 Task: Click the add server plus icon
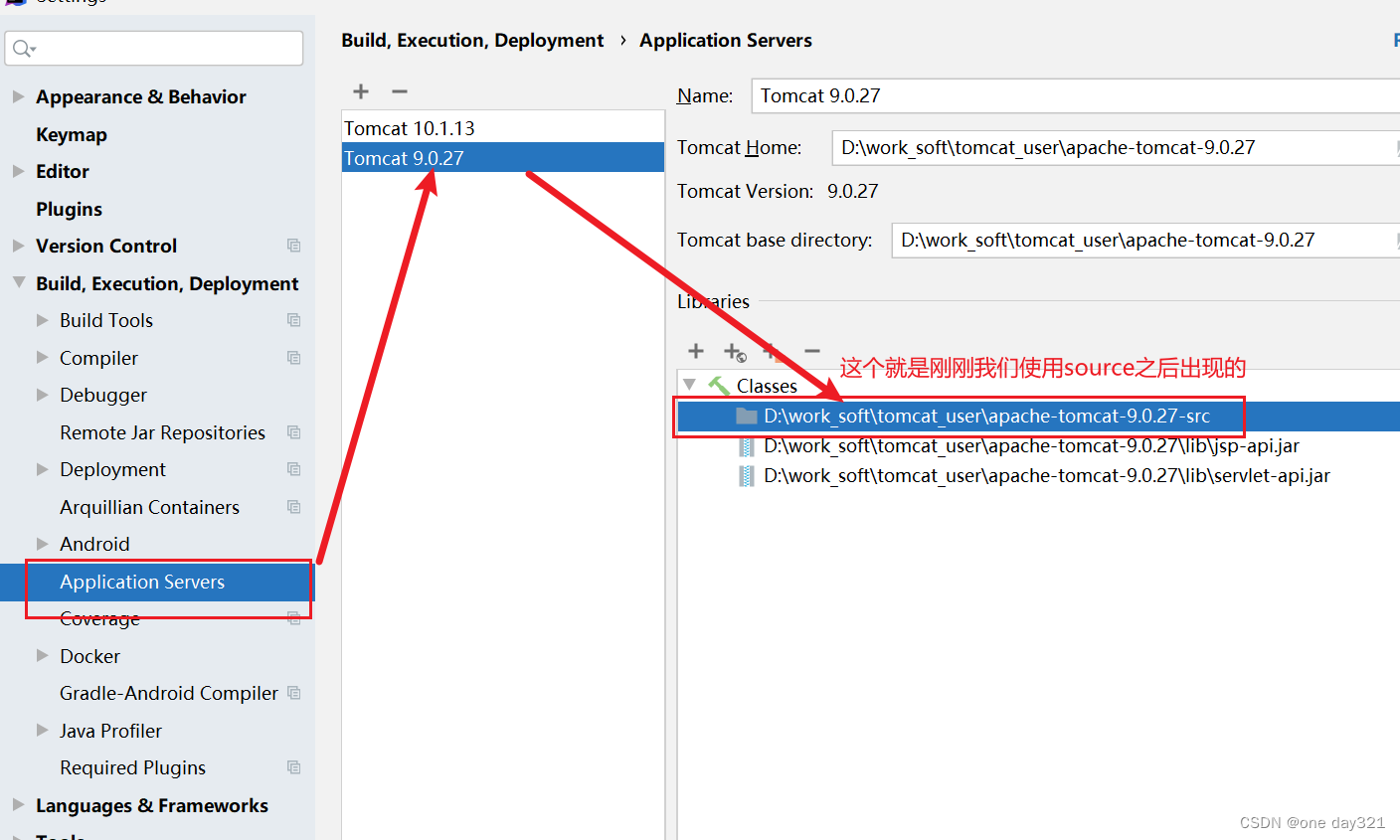click(361, 91)
